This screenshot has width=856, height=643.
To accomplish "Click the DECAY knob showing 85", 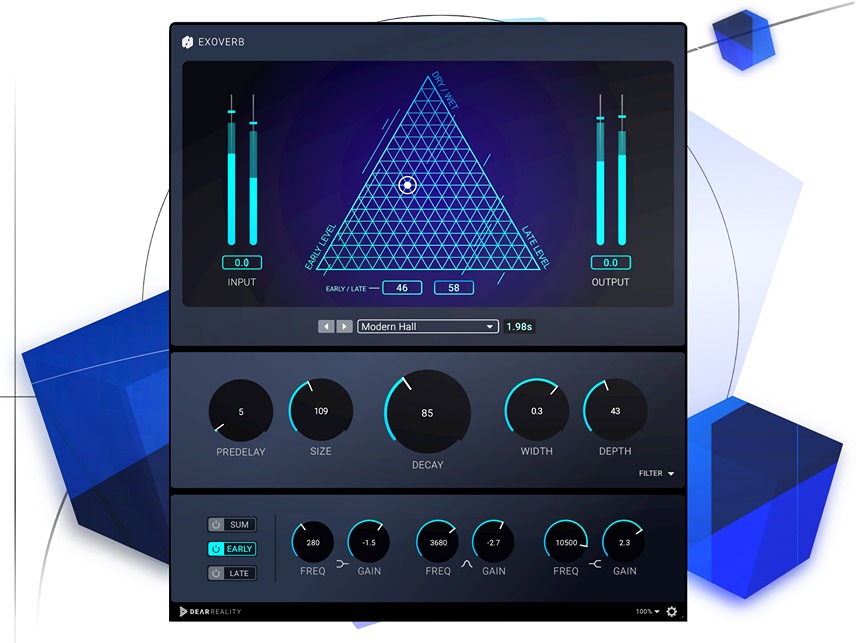I will (x=427, y=413).
